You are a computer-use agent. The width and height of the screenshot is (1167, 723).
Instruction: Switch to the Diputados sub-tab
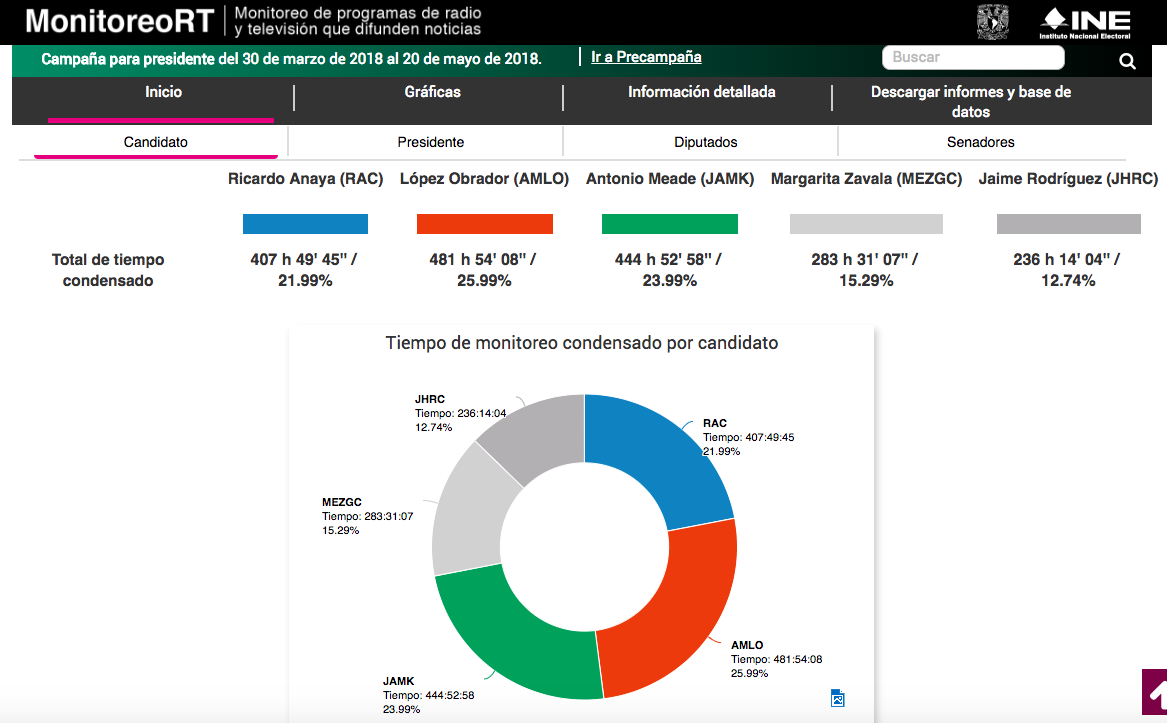tap(706, 142)
